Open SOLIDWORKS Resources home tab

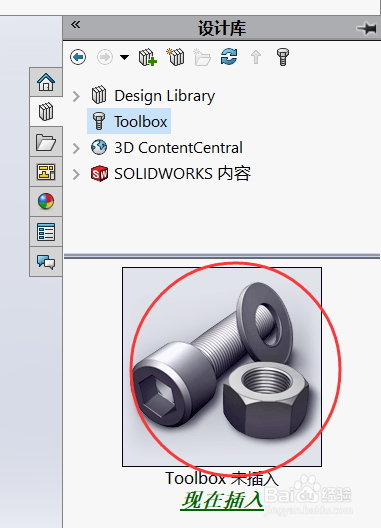pos(46,82)
